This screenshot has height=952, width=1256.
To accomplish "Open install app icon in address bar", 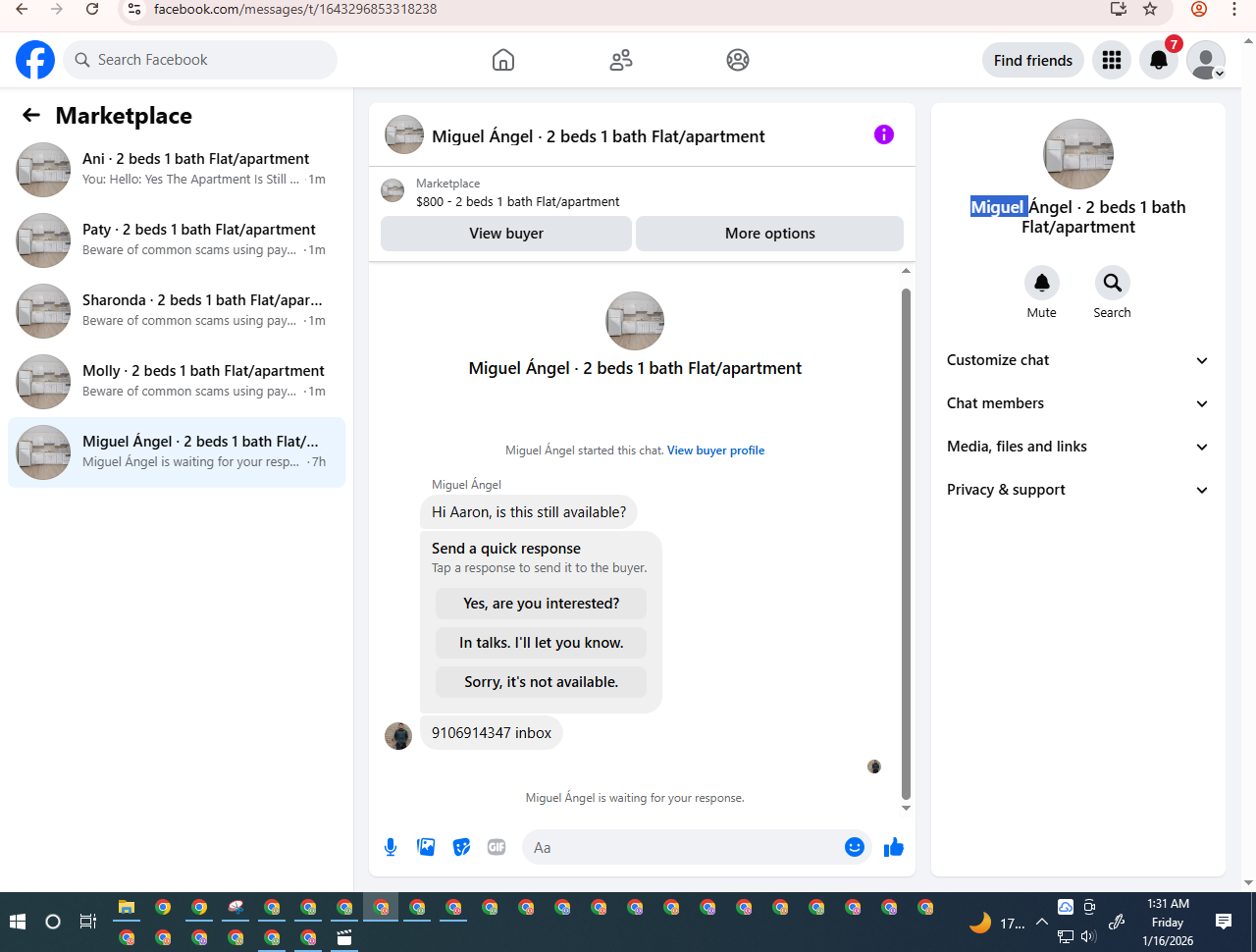I will tap(1118, 9).
